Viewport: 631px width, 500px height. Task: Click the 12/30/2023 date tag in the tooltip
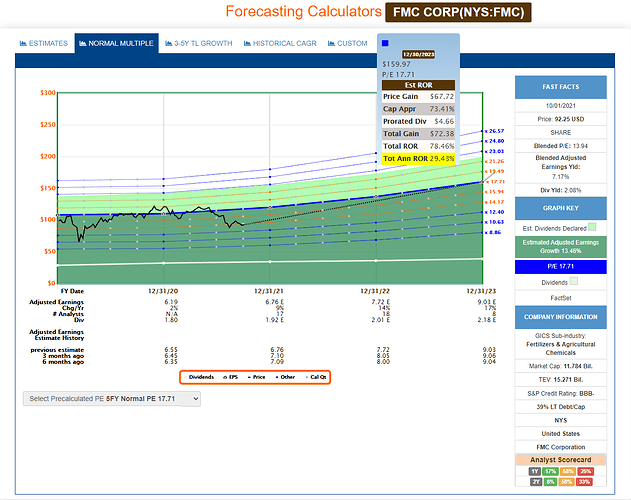[419, 54]
